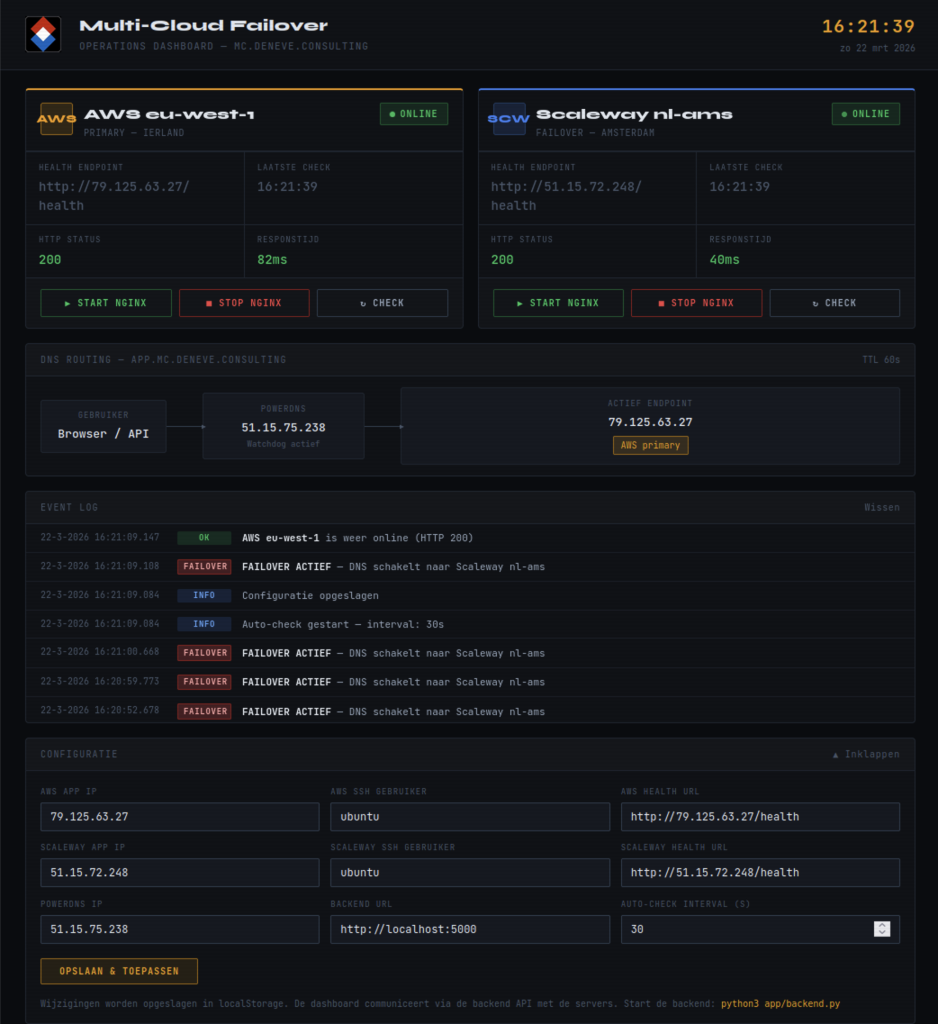938x1024 pixels.
Task: Click the SCW Scaleway badge icon
Action: (508, 119)
